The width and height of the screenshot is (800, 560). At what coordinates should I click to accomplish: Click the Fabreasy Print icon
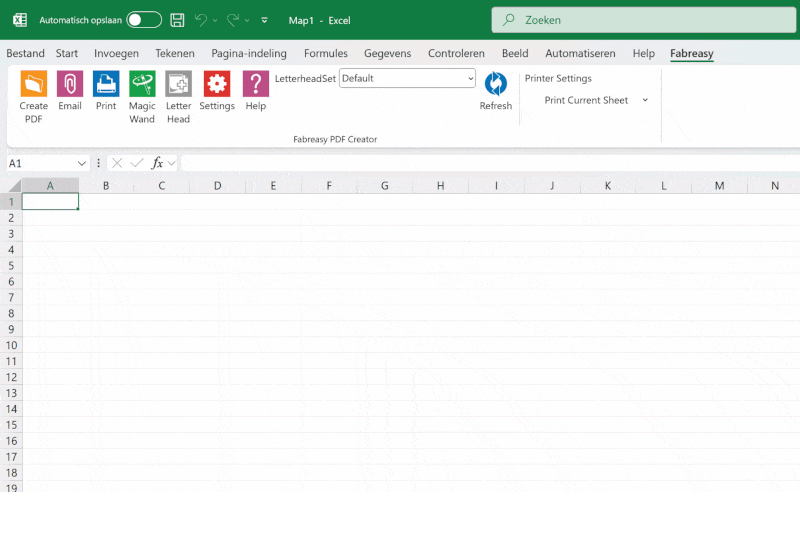[x=106, y=84]
